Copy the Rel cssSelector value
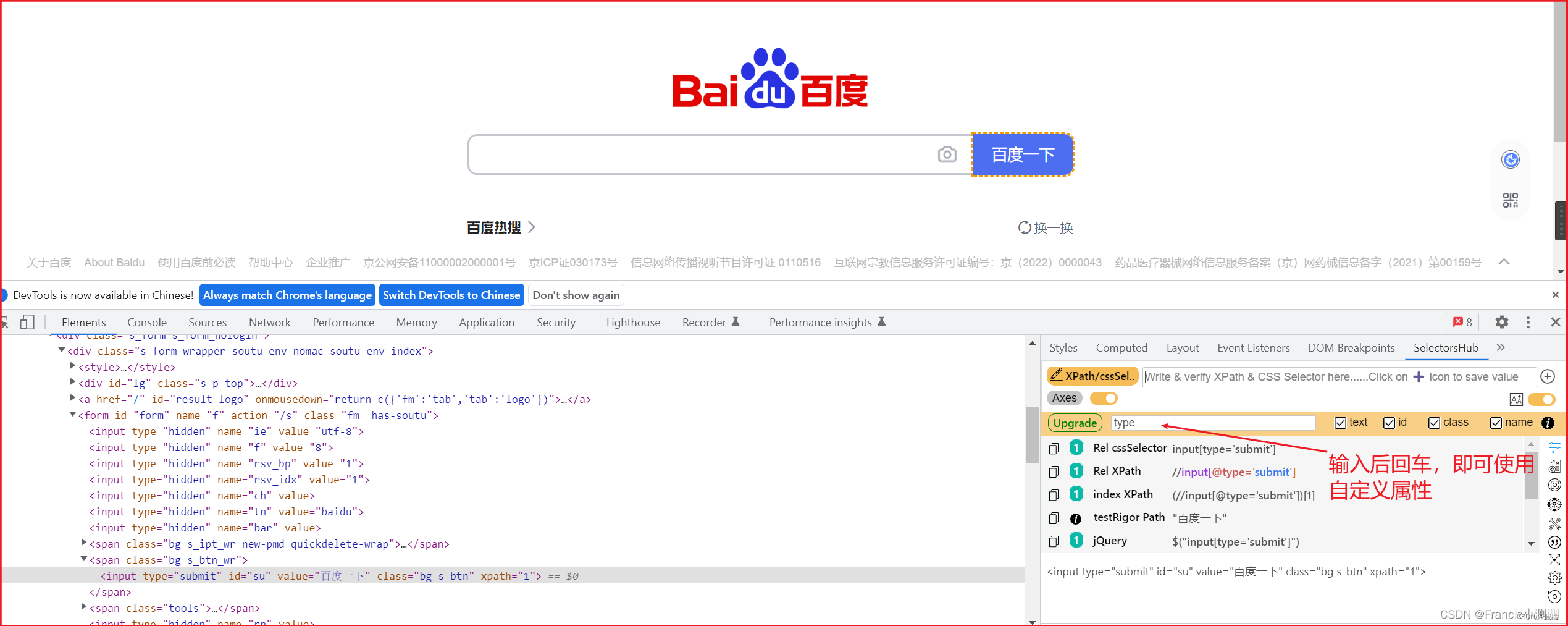1568x626 pixels. point(1054,449)
